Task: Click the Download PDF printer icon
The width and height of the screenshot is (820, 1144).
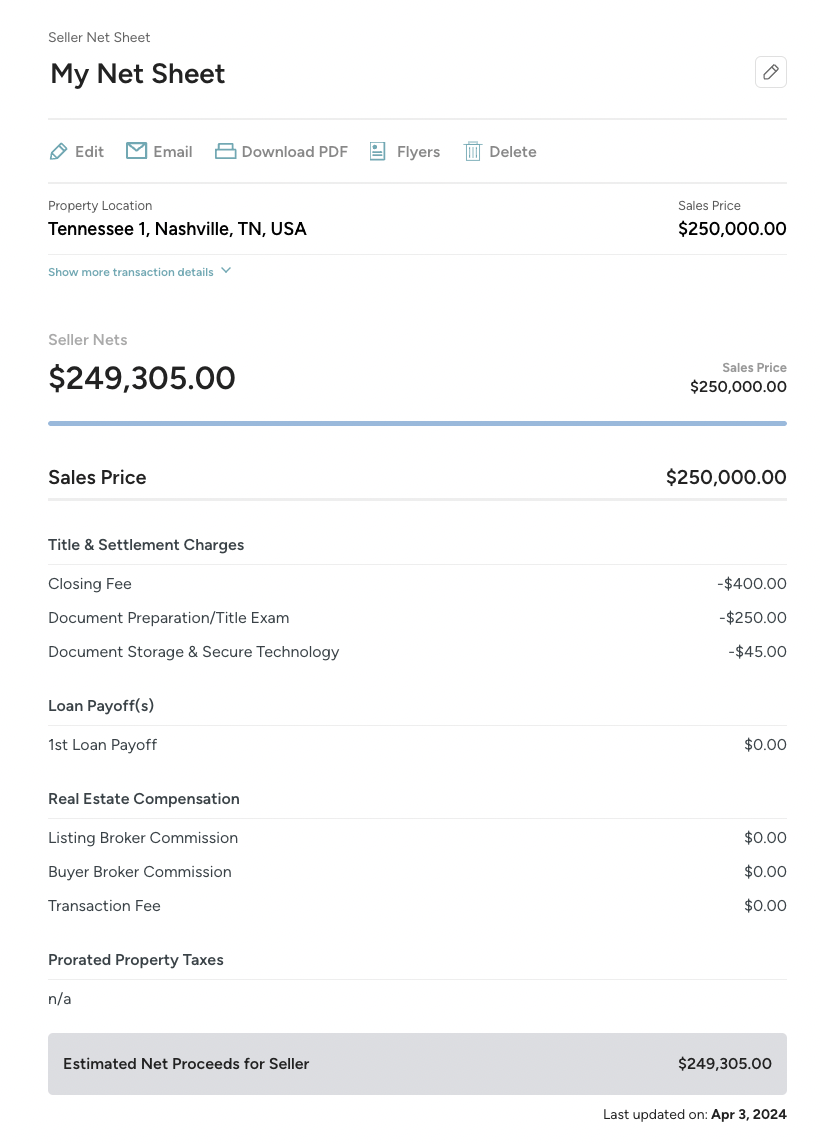Action: [x=225, y=151]
